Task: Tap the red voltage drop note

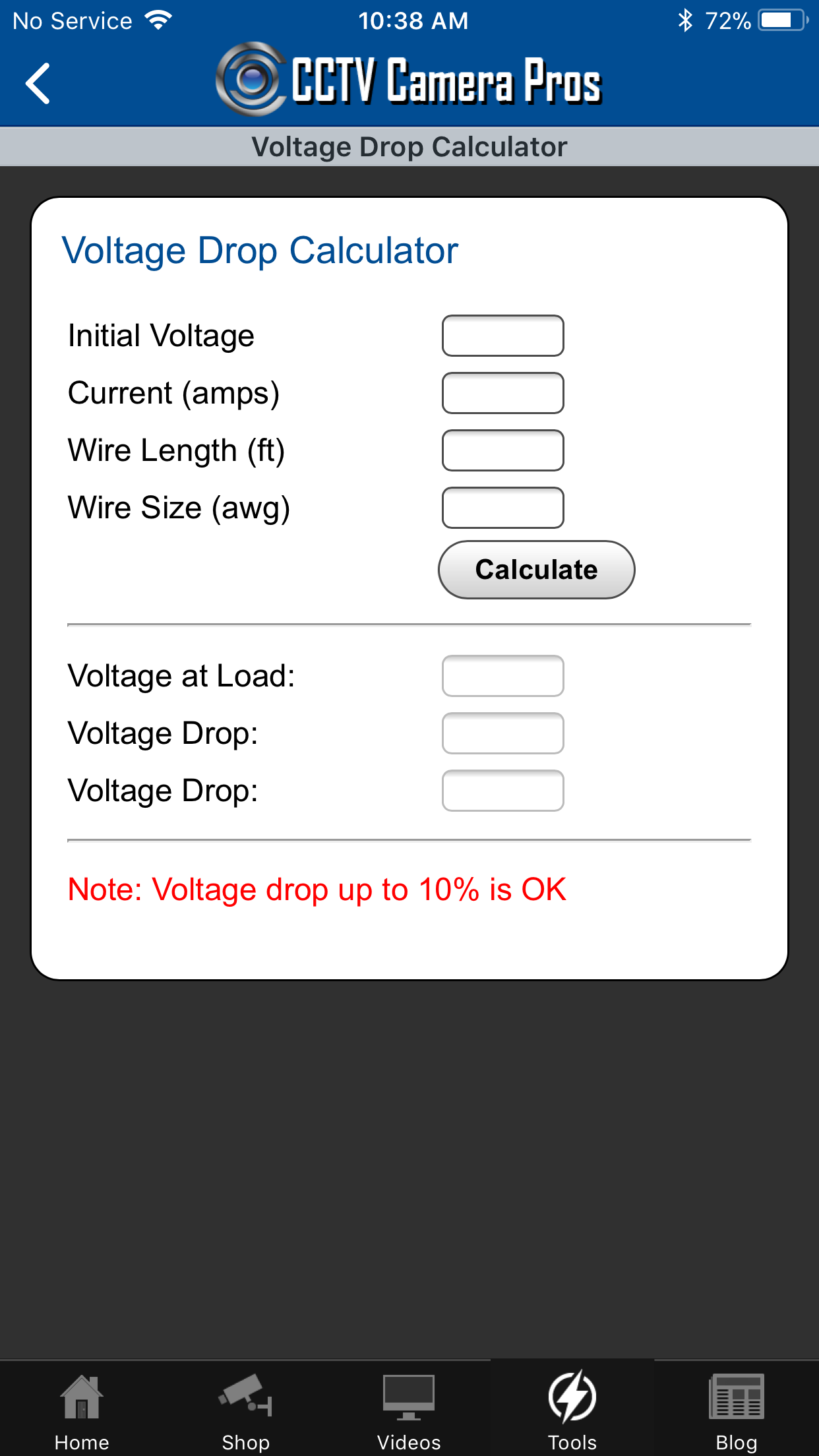Action: coord(317,890)
